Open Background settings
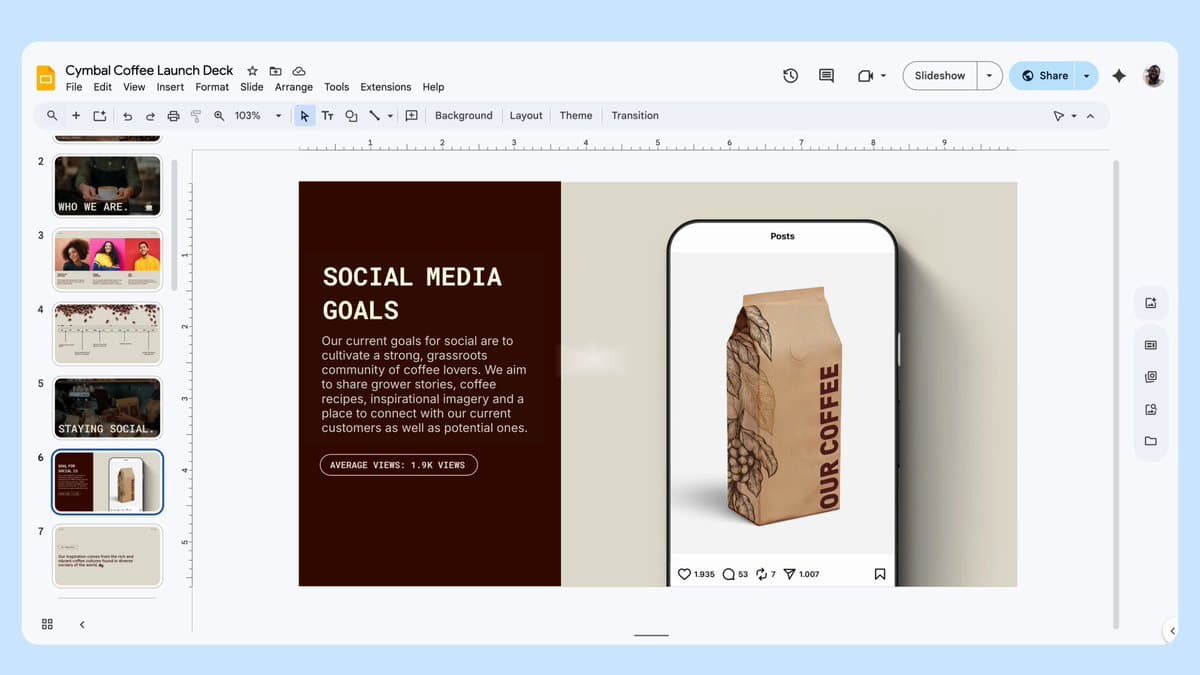 click(x=463, y=115)
